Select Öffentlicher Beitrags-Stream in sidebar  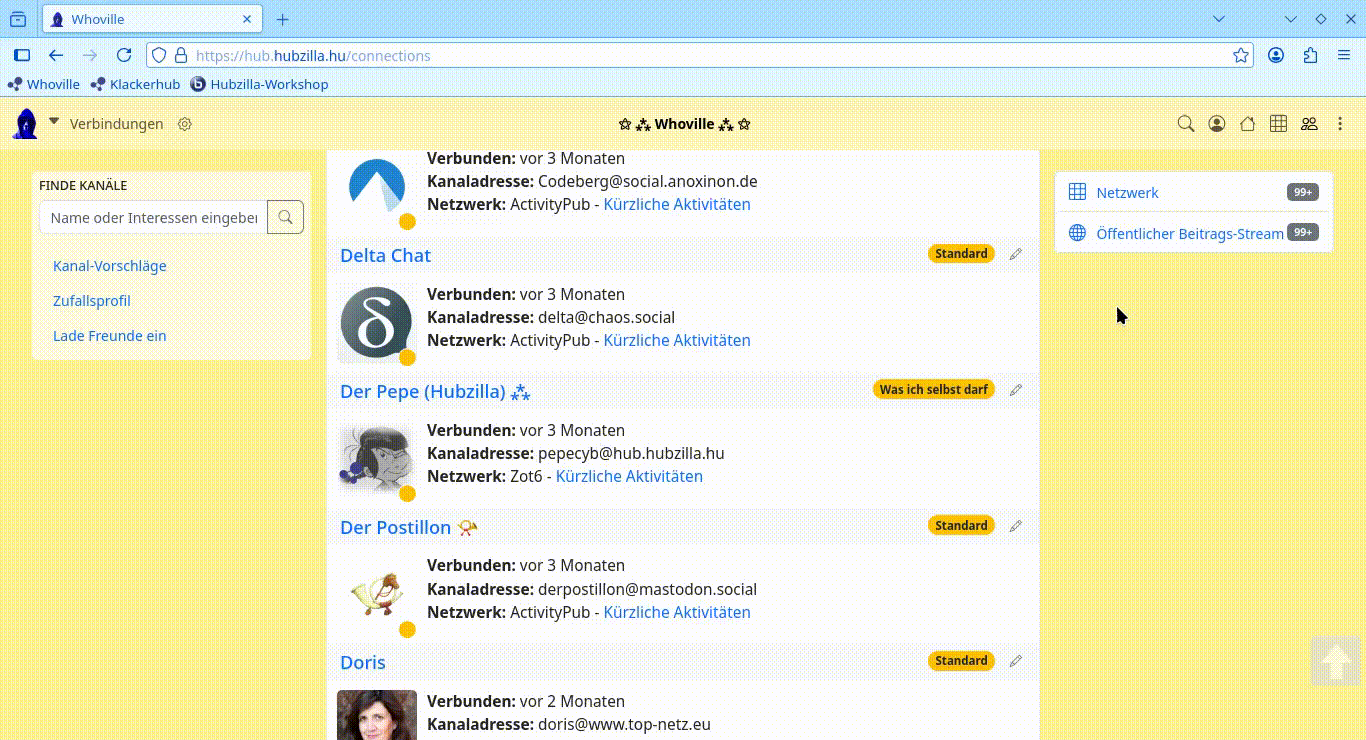1189,234
